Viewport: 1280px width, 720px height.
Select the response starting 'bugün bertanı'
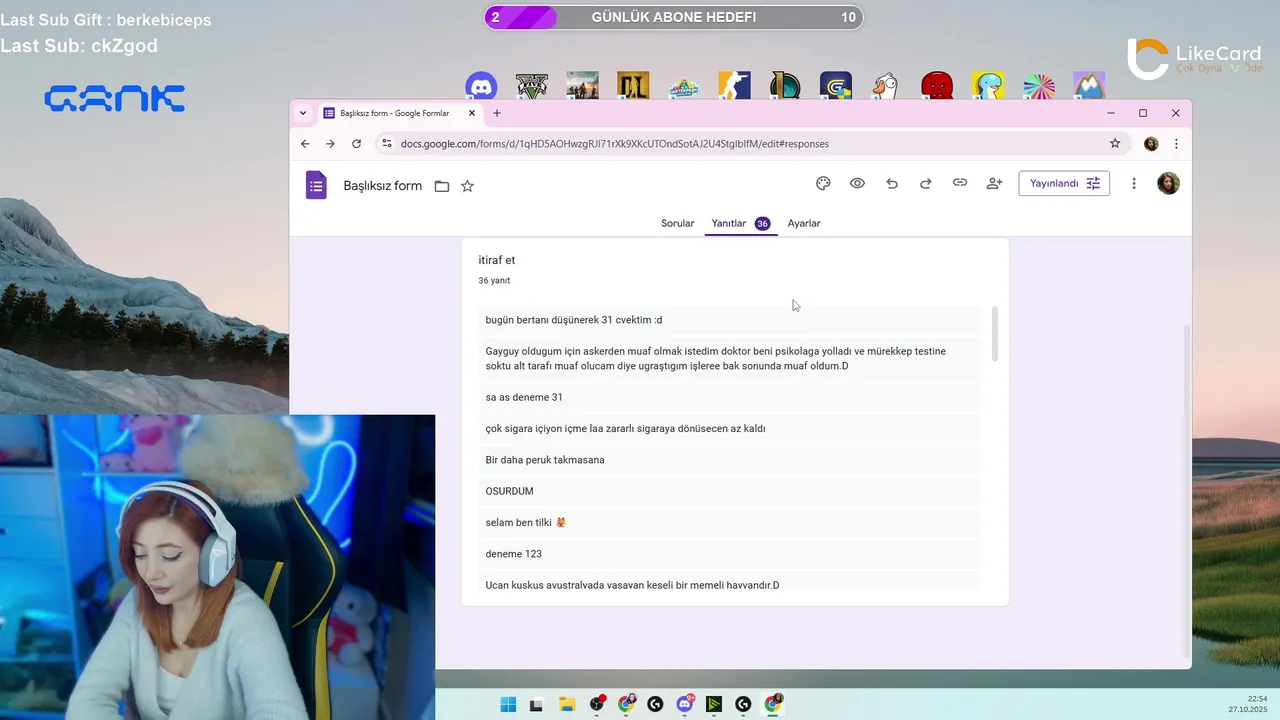pyautogui.click(x=729, y=320)
